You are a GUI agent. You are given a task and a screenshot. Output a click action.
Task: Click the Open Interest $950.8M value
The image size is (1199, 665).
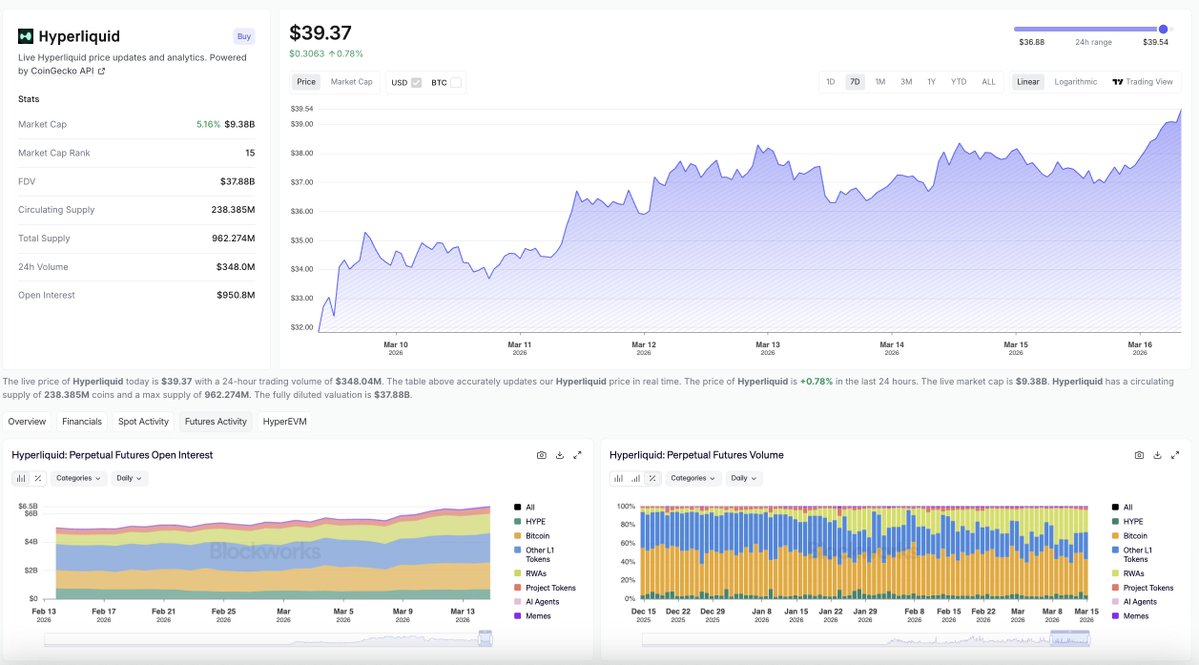pyautogui.click(x=236, y=295)
